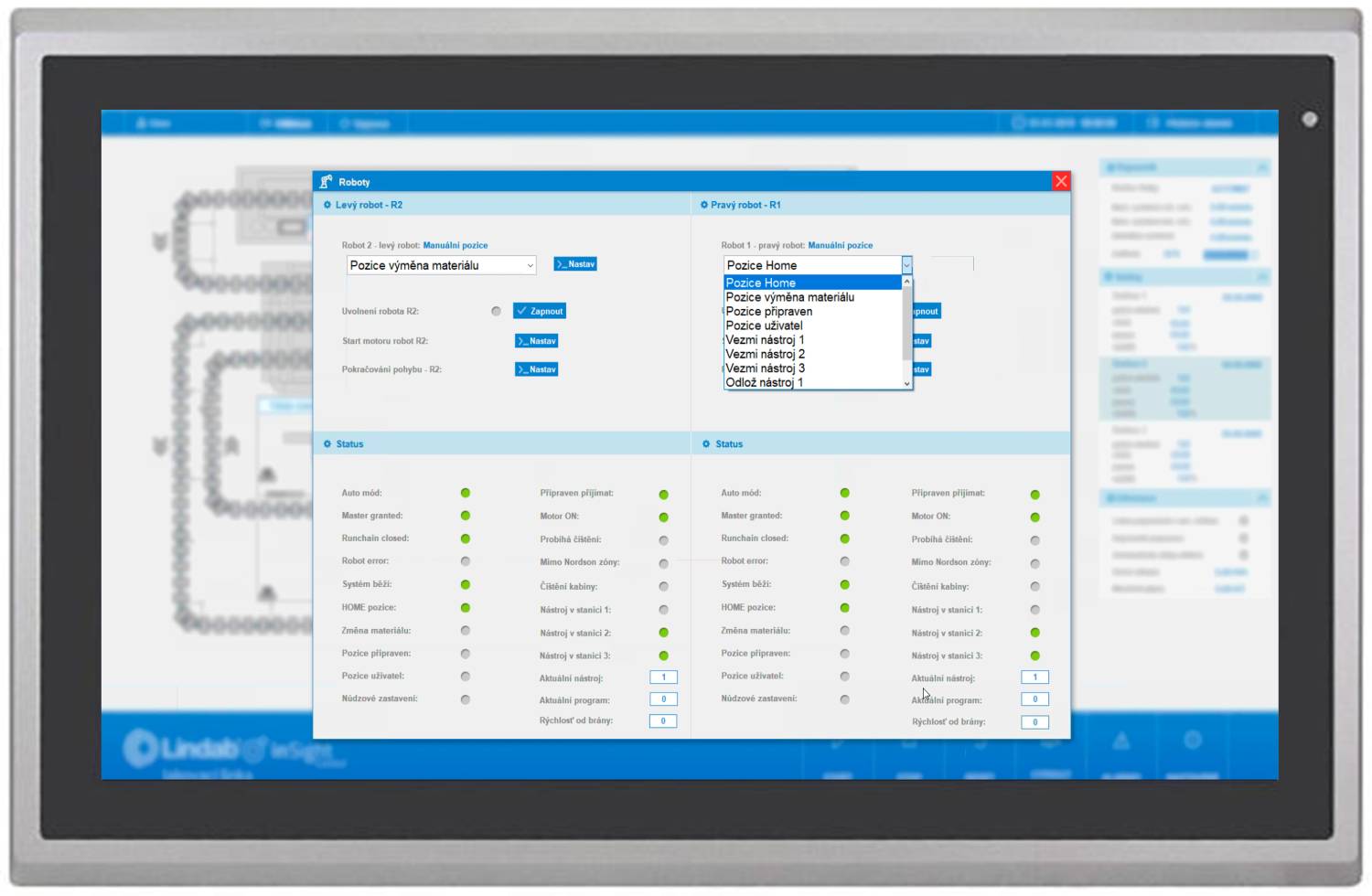This screenshot has height=896, width=1372.
Task: Toggle the indicator next to 'Uvolnění robota R2'
Action: 497,311
